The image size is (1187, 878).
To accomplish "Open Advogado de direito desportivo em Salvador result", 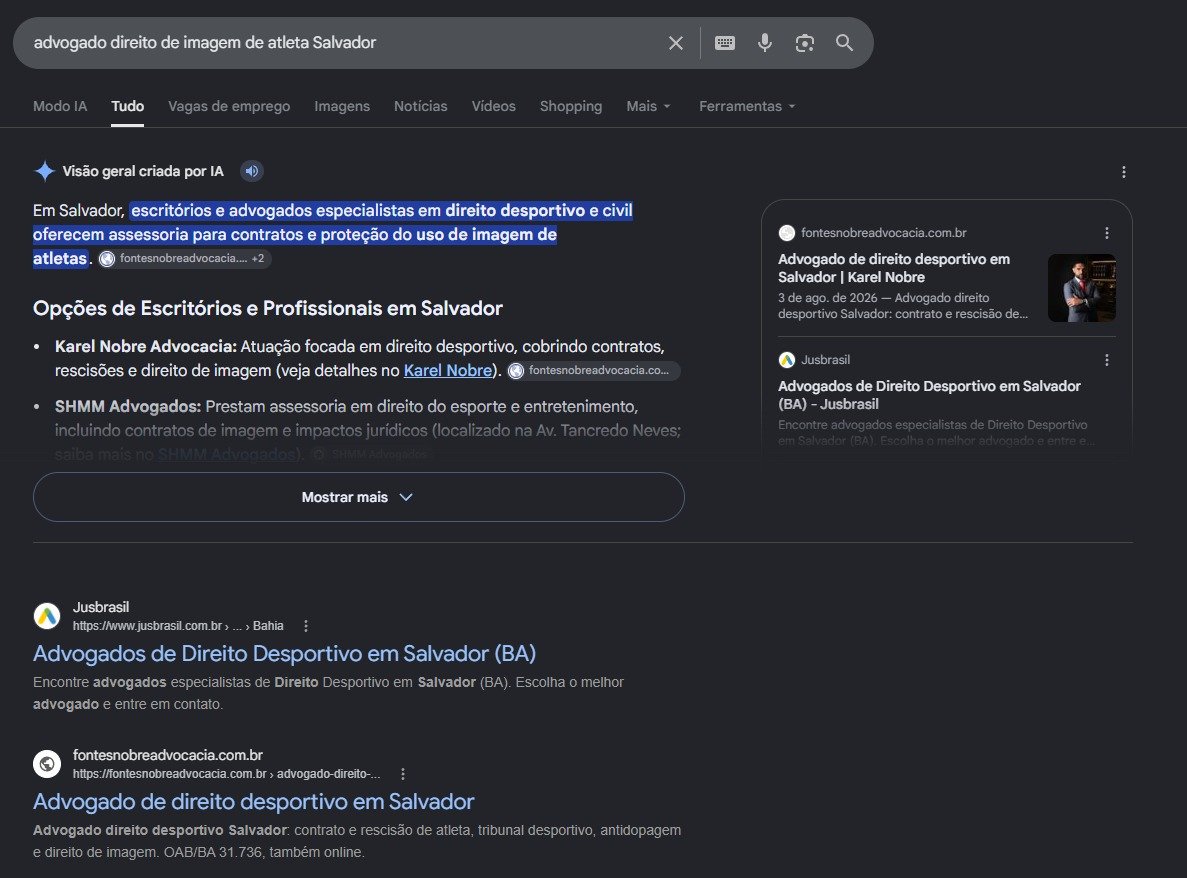I will point(254,802).
